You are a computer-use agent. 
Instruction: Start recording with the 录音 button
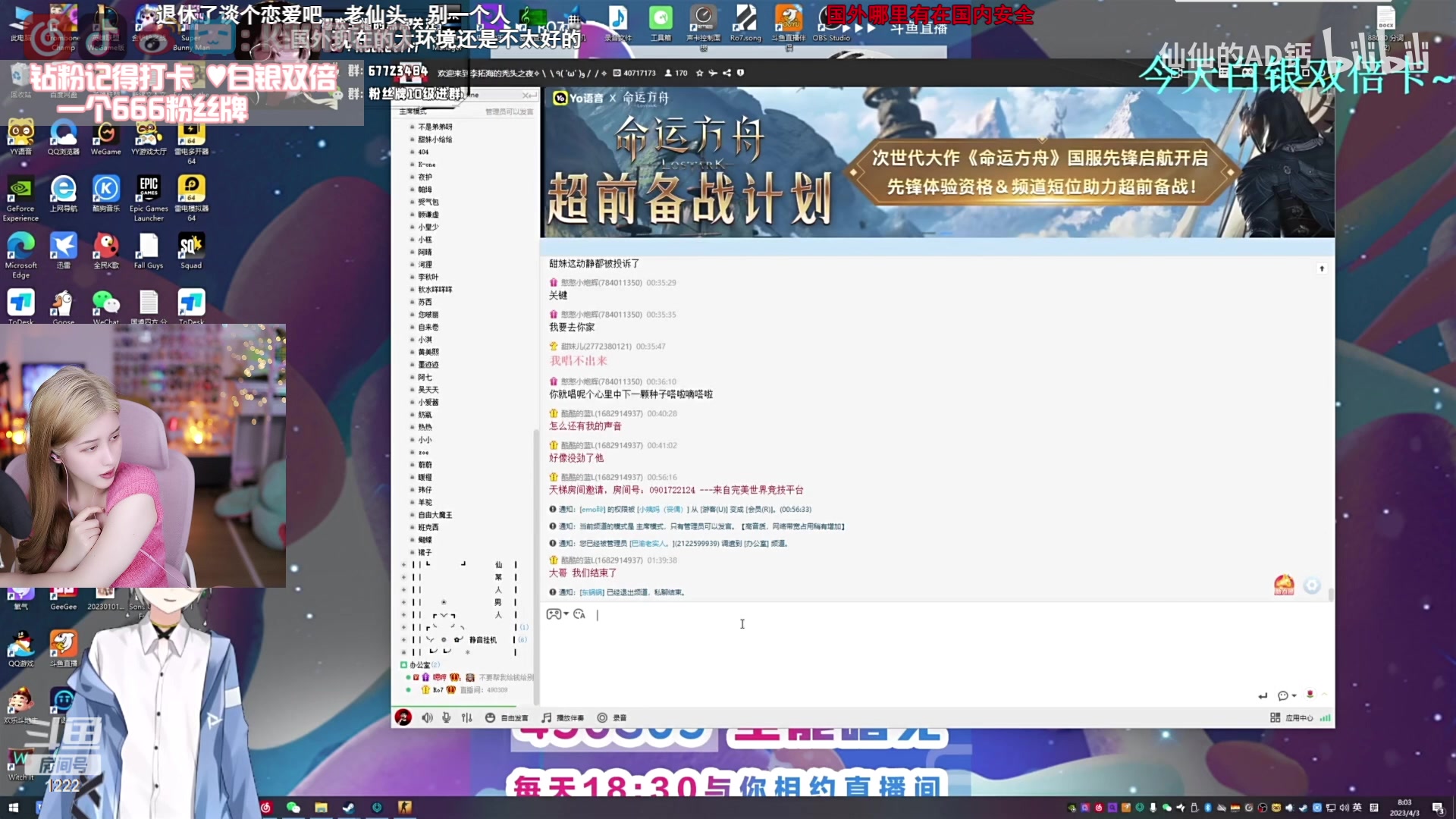[612, 717]
